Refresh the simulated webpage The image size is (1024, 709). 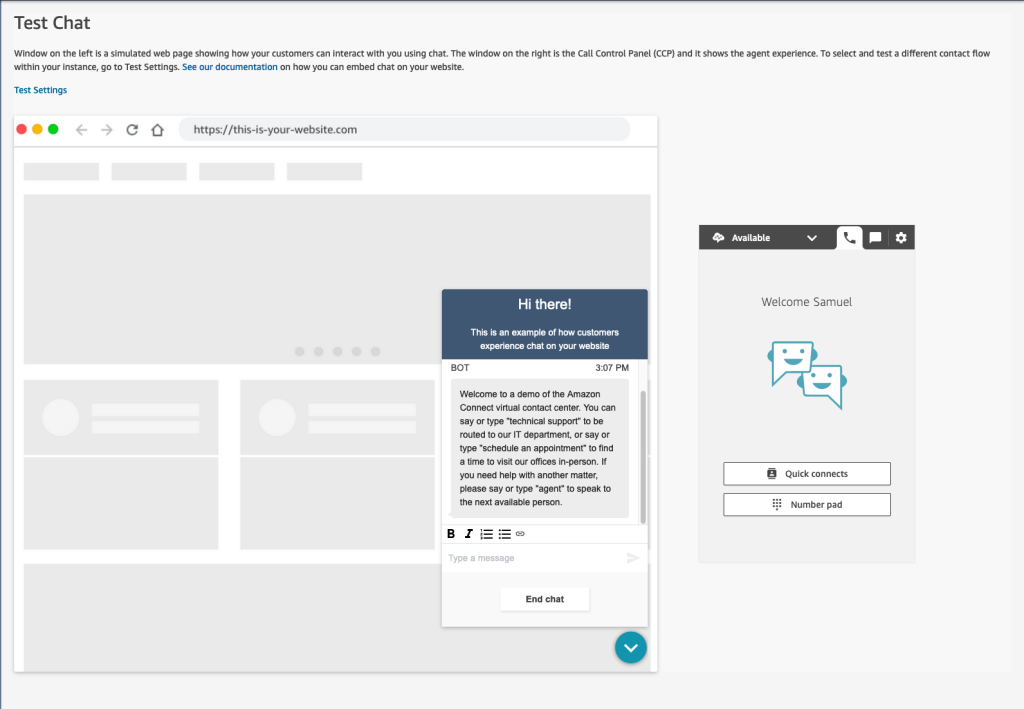[131, 129]
